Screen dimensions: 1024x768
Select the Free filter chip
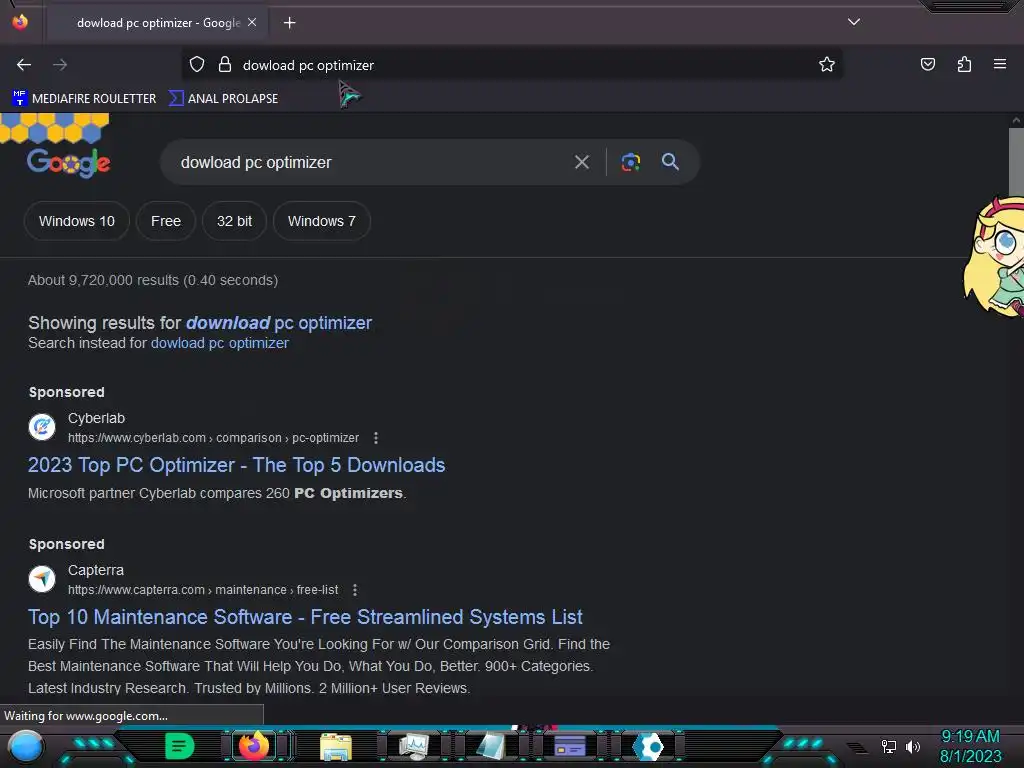point(166,221)
